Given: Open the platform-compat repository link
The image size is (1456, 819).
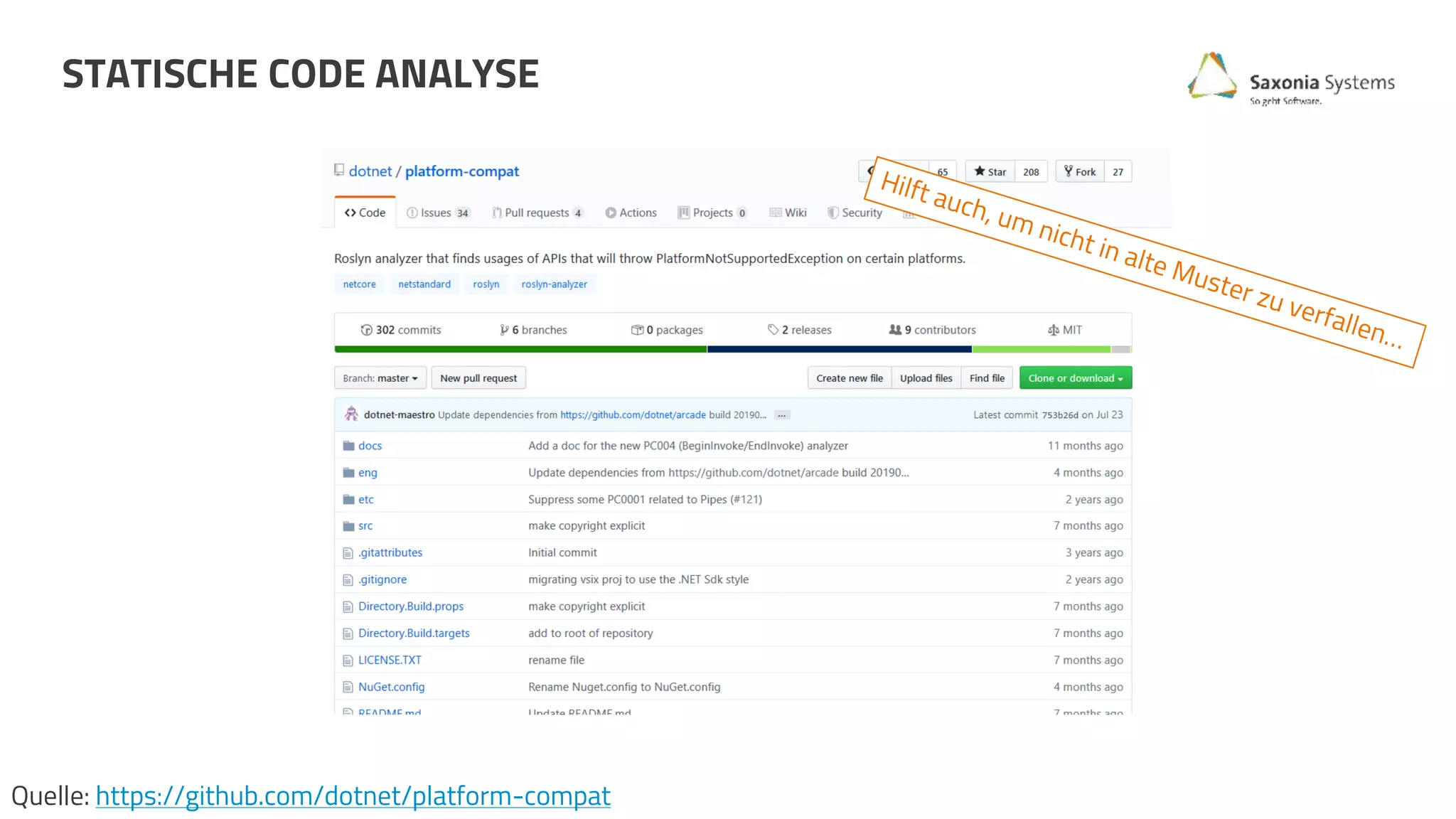Looking at the screenshot, I should 462,171.
